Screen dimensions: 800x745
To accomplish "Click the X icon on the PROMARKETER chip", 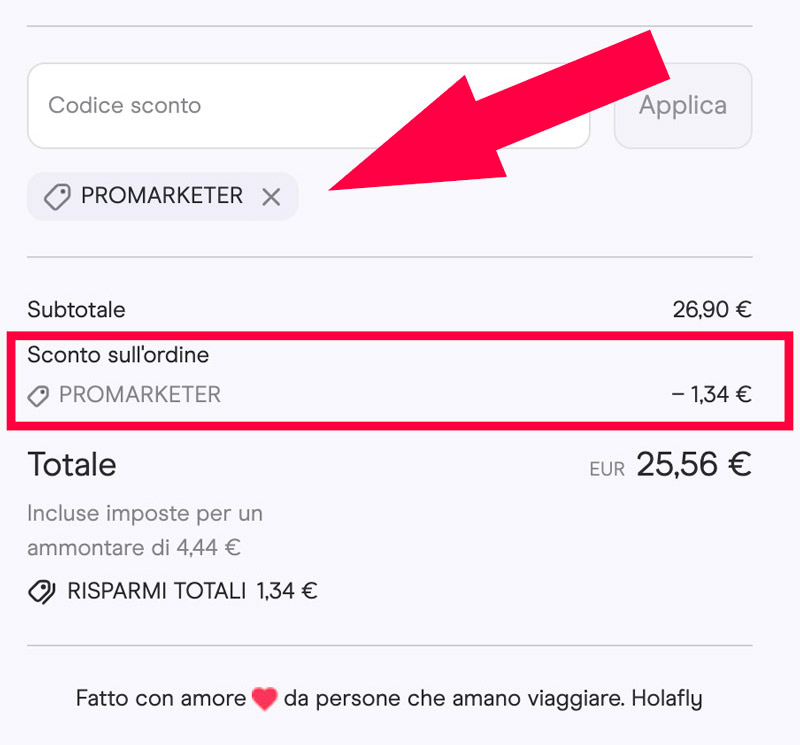I will [271, 196].
